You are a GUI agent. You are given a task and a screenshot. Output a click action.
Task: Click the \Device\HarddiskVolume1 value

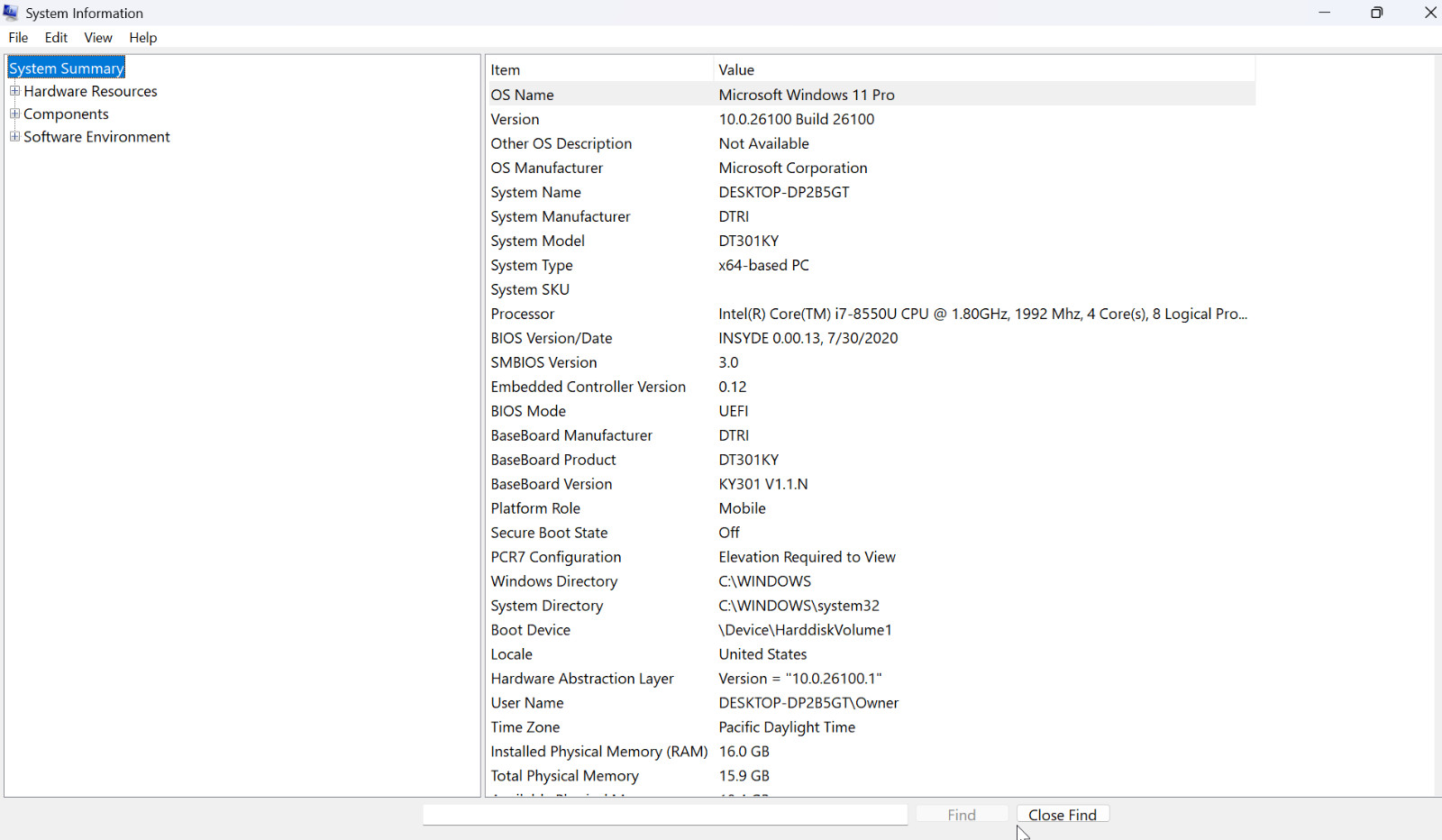coord(805,630)
